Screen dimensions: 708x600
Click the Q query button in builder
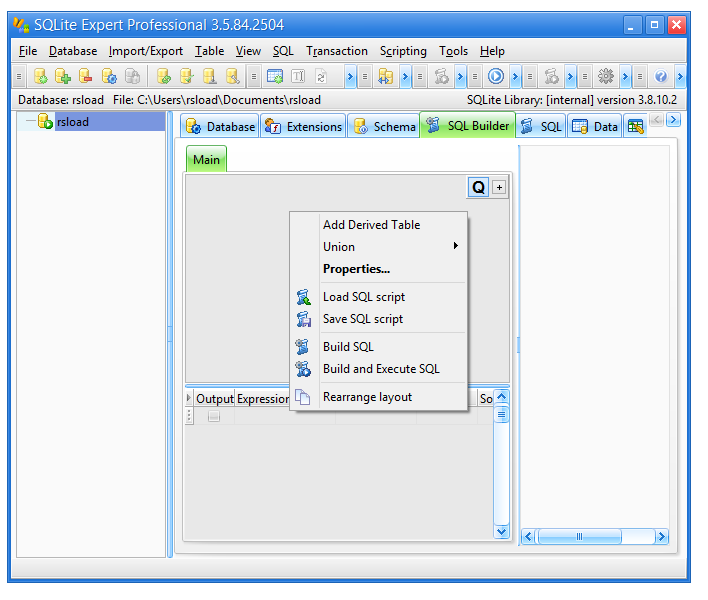click(478, 187)
